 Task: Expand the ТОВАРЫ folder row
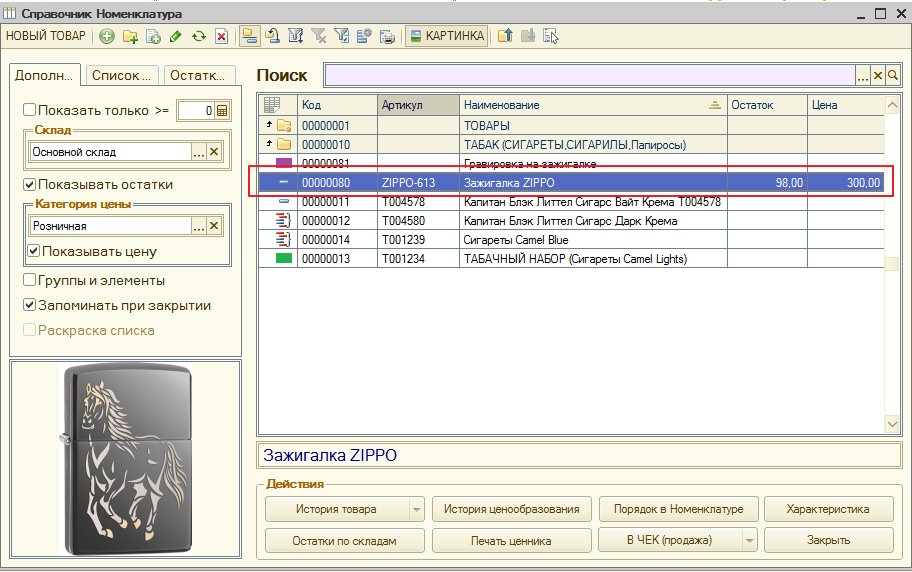(x=571, y=126)
